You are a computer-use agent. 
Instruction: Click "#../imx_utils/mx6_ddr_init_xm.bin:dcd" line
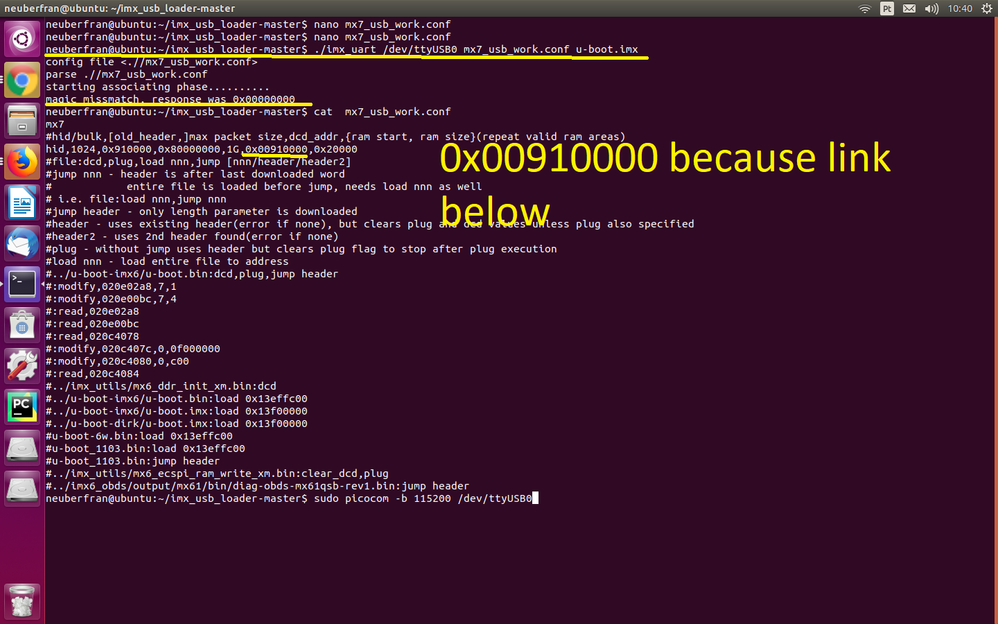[160, 386]
